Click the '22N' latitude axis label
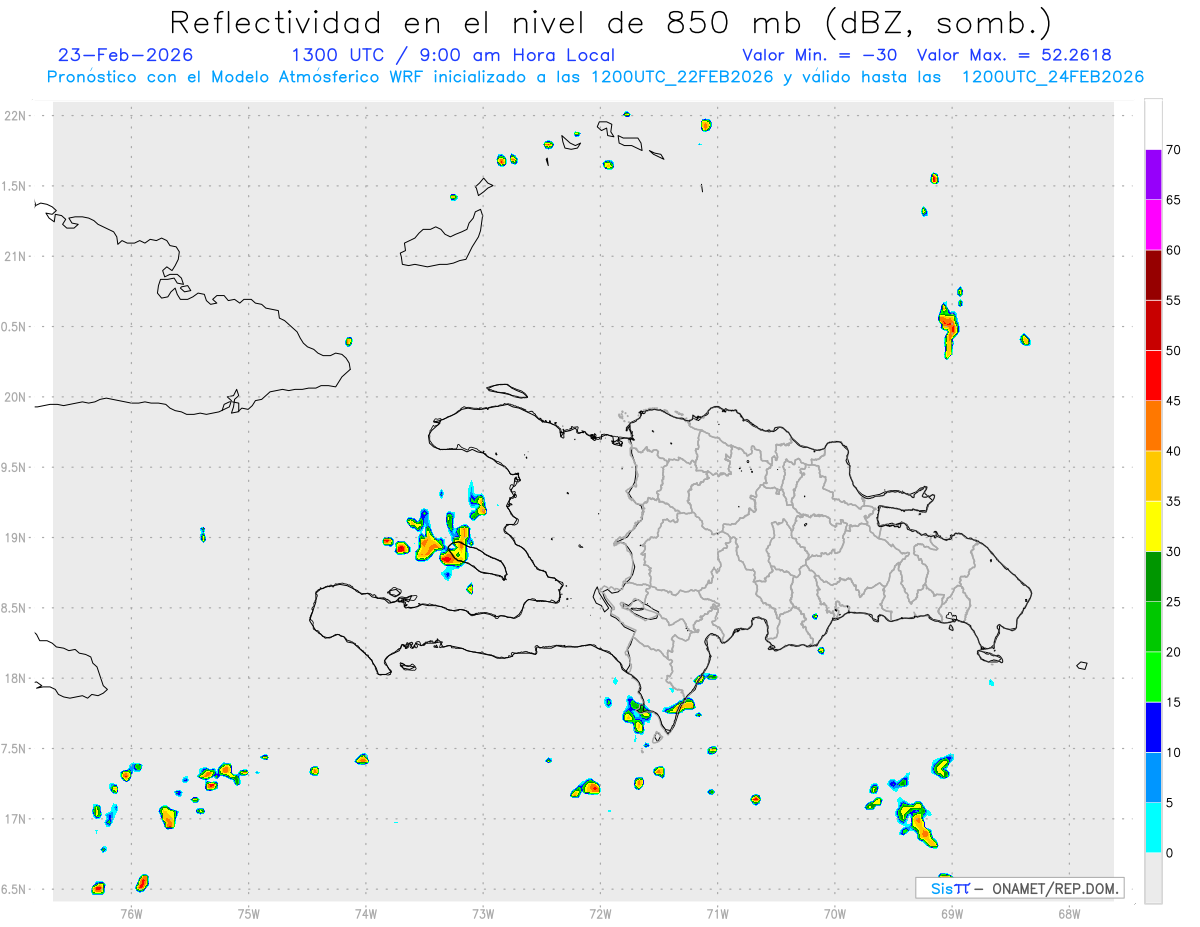Viewport: 1200px width, 927px height. (x=17, y=116)
